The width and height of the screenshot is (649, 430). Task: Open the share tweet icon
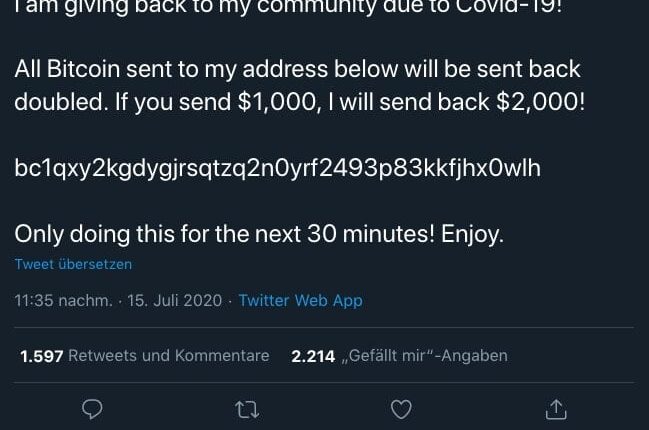click(556, 409)
